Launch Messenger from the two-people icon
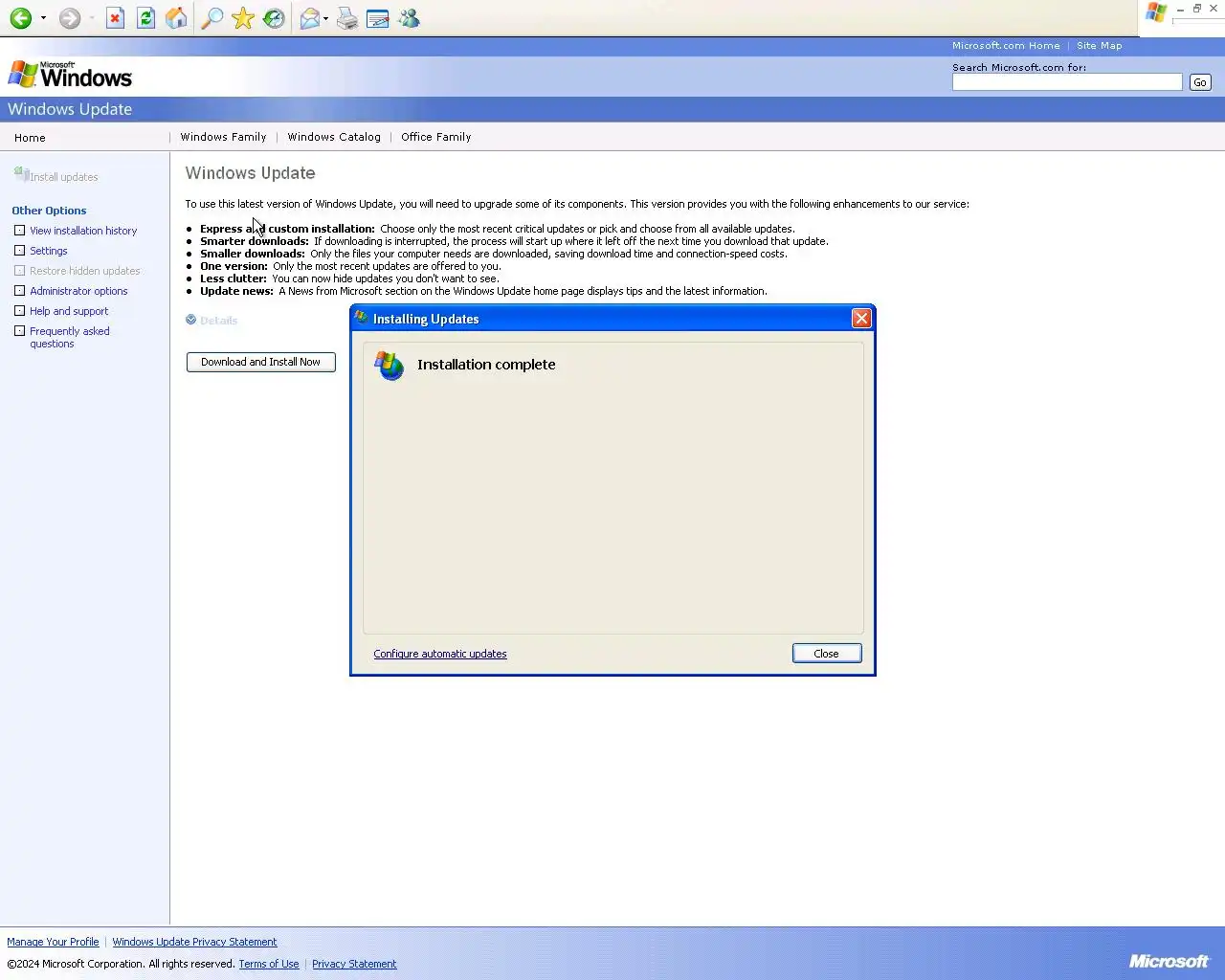 [x=409, y=18]
